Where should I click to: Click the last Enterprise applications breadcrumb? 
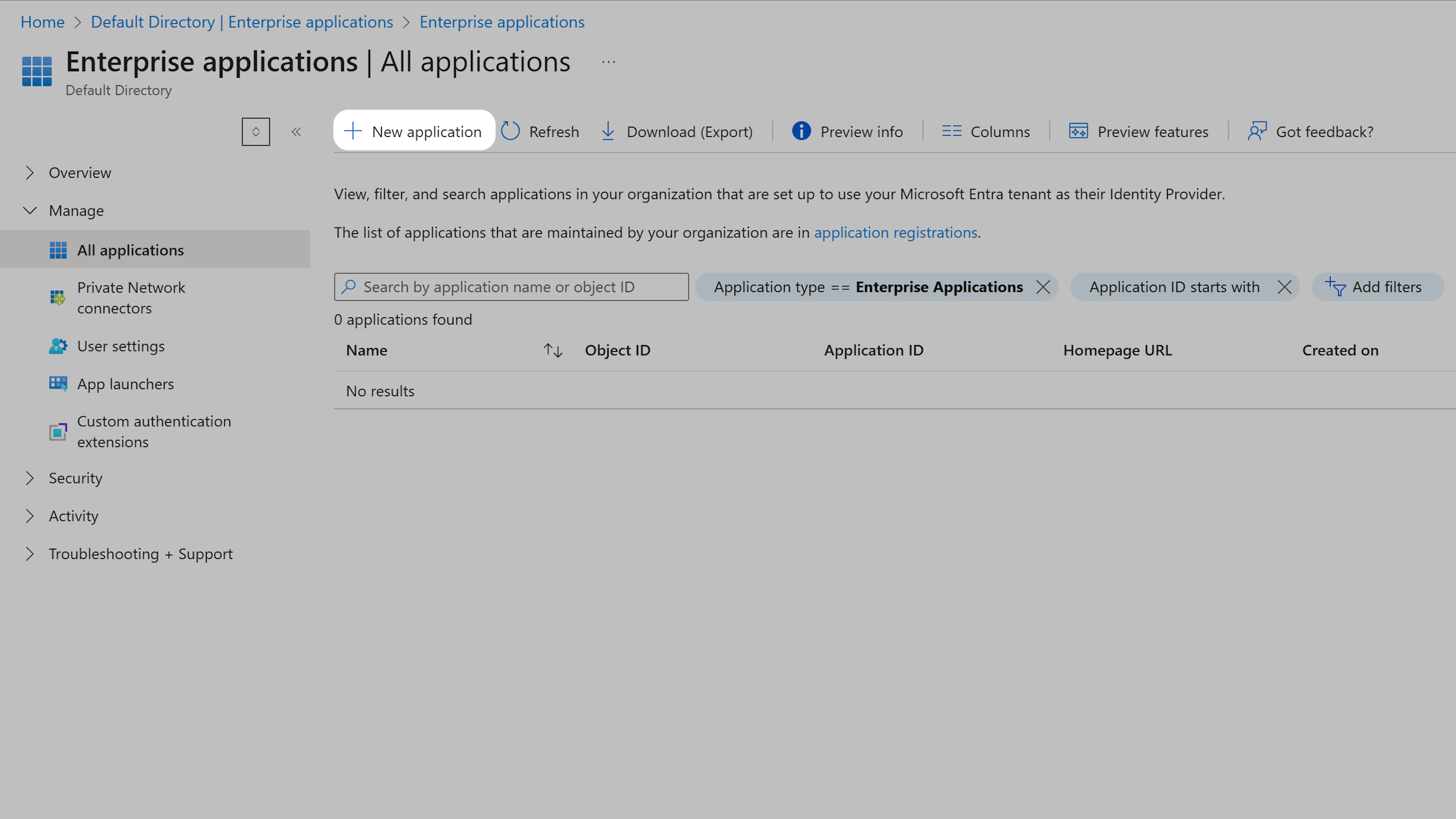point(502,22)
